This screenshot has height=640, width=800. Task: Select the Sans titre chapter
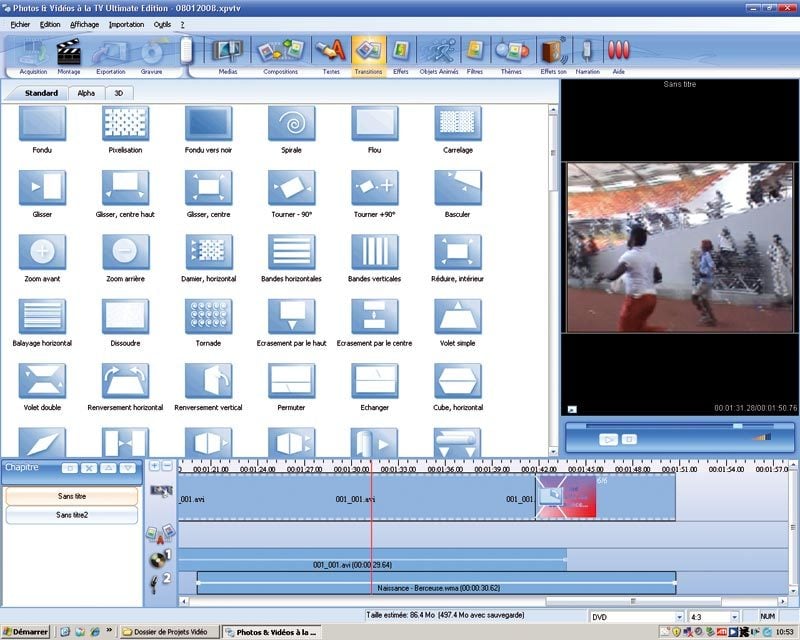71,496
